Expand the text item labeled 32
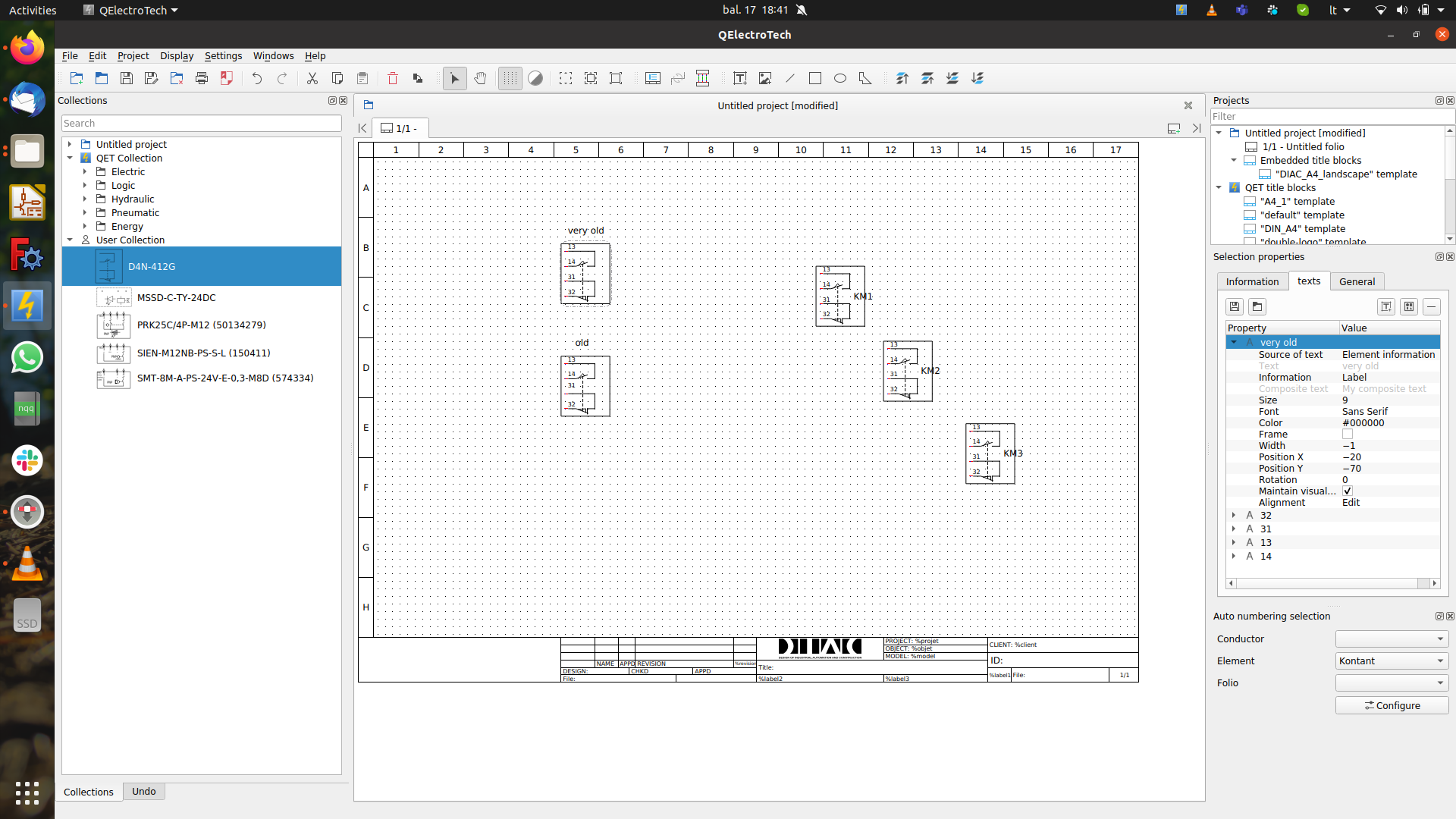 [1234, 515]
